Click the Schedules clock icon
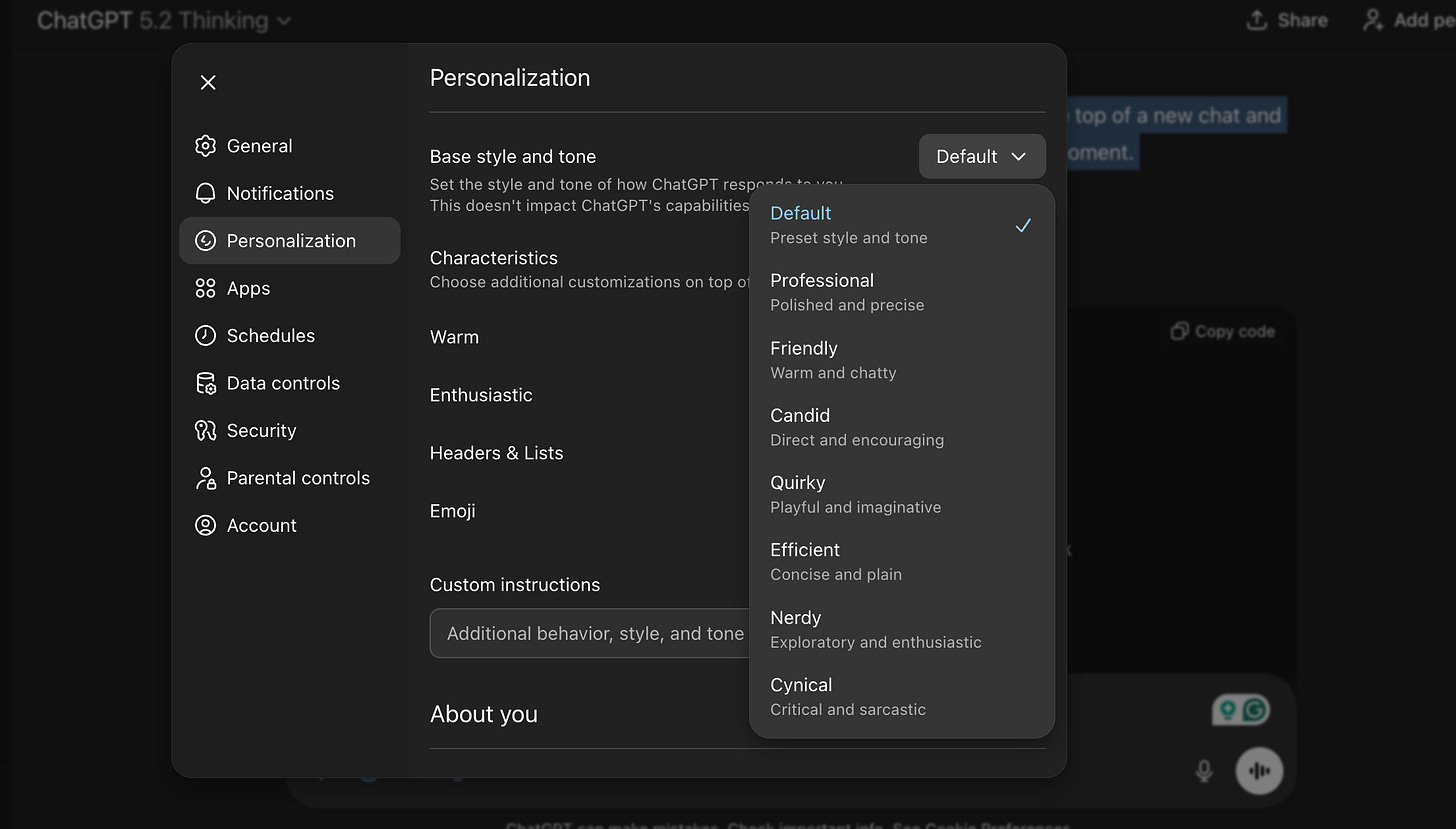The height and width of the screenshot is (829, 1456). (205, 336)
